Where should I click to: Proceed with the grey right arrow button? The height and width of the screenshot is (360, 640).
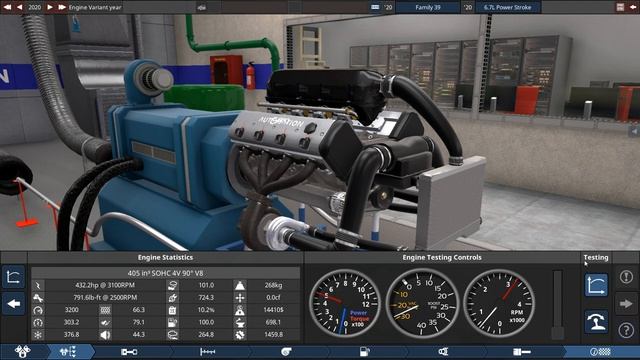pyautogui.click(x=626, y=304)
